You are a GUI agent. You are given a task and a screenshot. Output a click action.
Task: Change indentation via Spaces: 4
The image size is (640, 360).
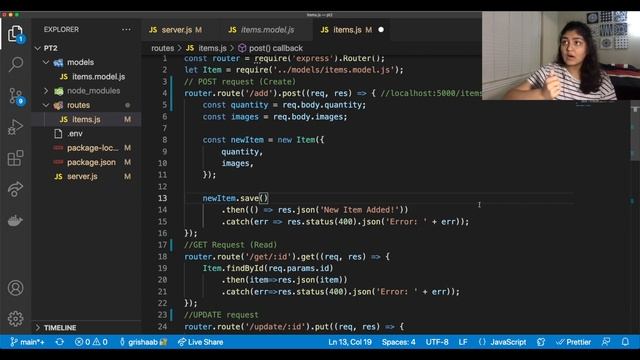pyautogui.click(x=398, y=342)
